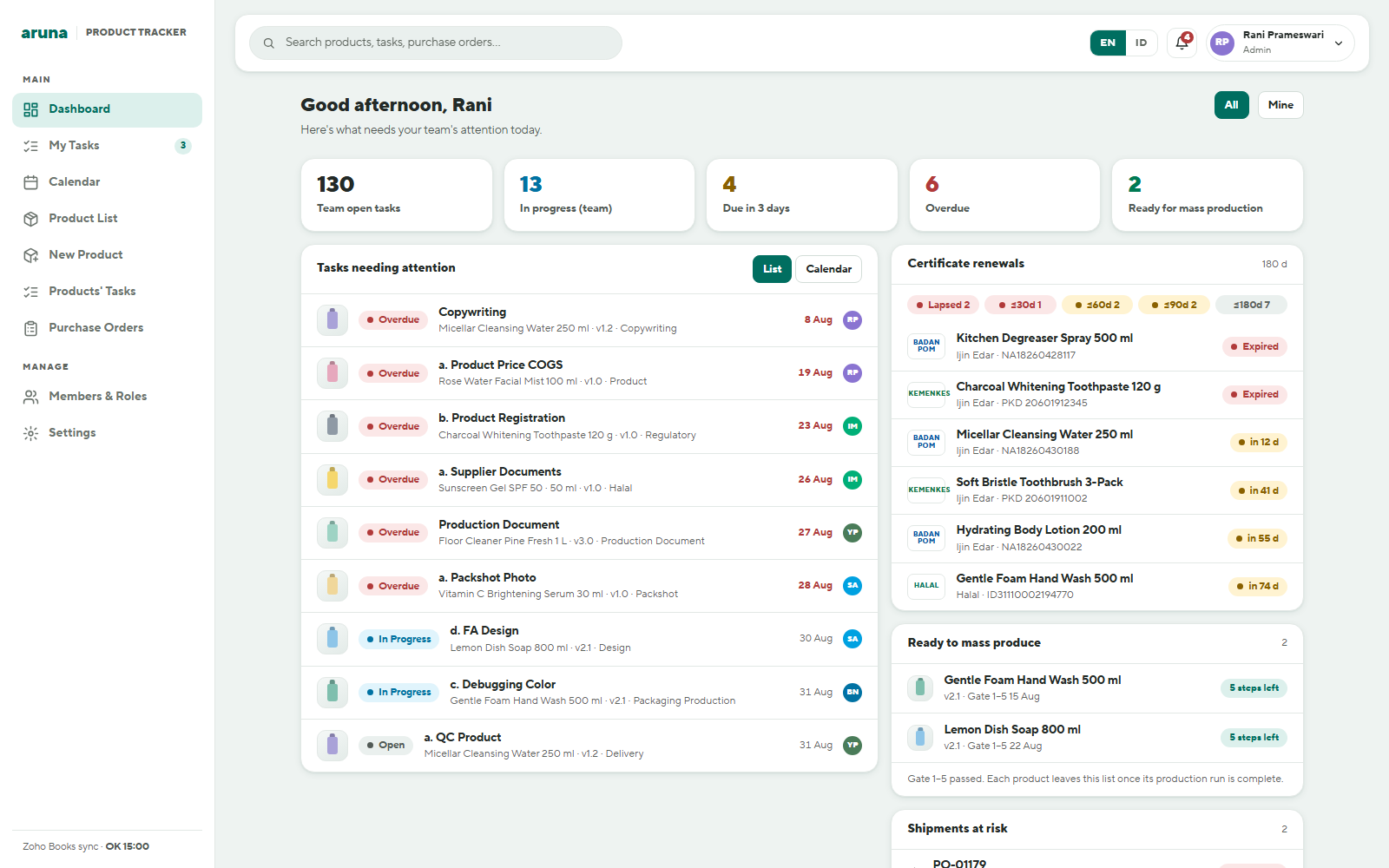Image resolution: width=1389 pixels, height=868 pixels.
Task: Click the RP avatar on Copywriting task
Action: (x=852, y=320)
